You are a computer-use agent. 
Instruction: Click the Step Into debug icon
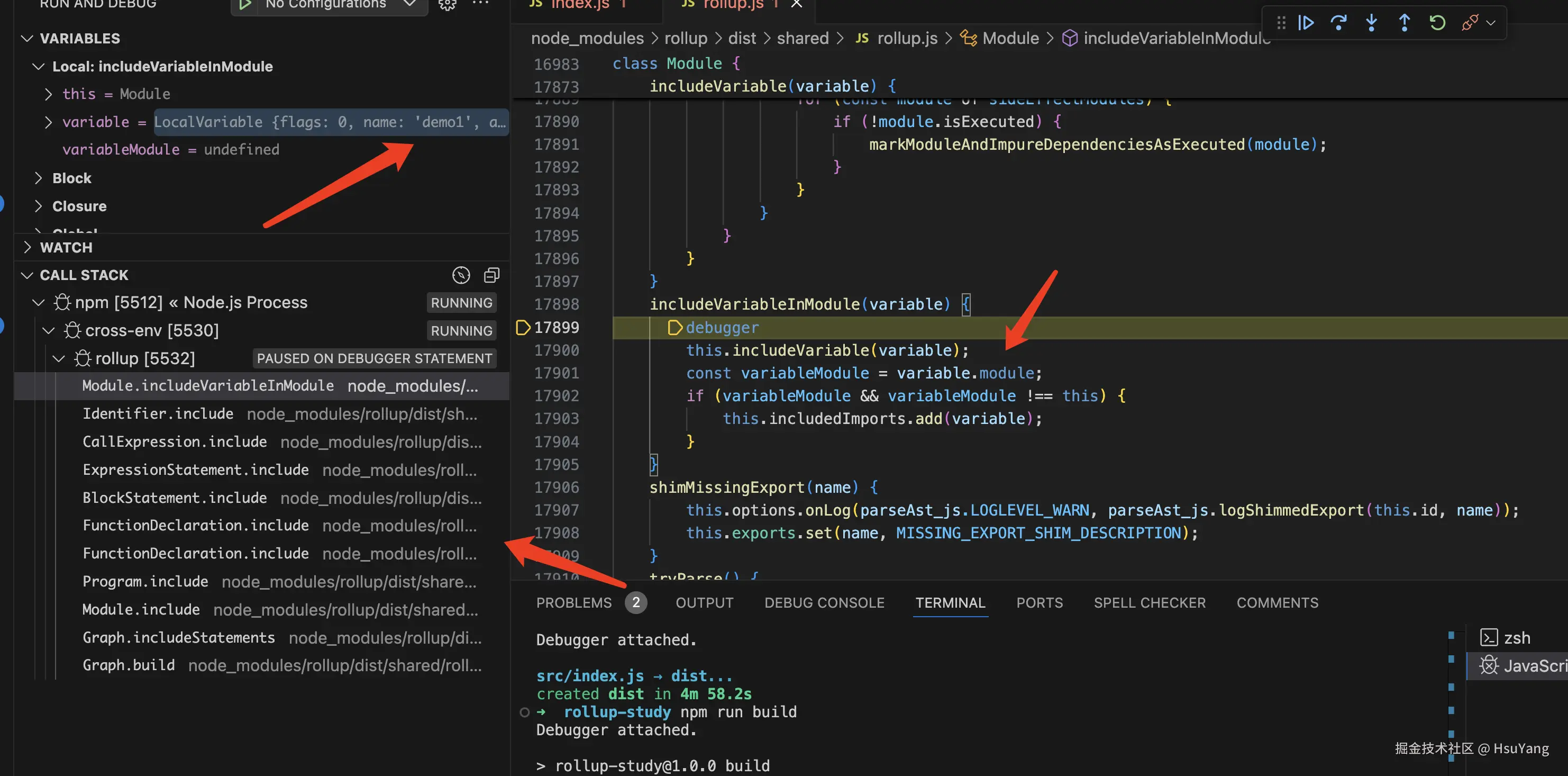(1371, 23)
